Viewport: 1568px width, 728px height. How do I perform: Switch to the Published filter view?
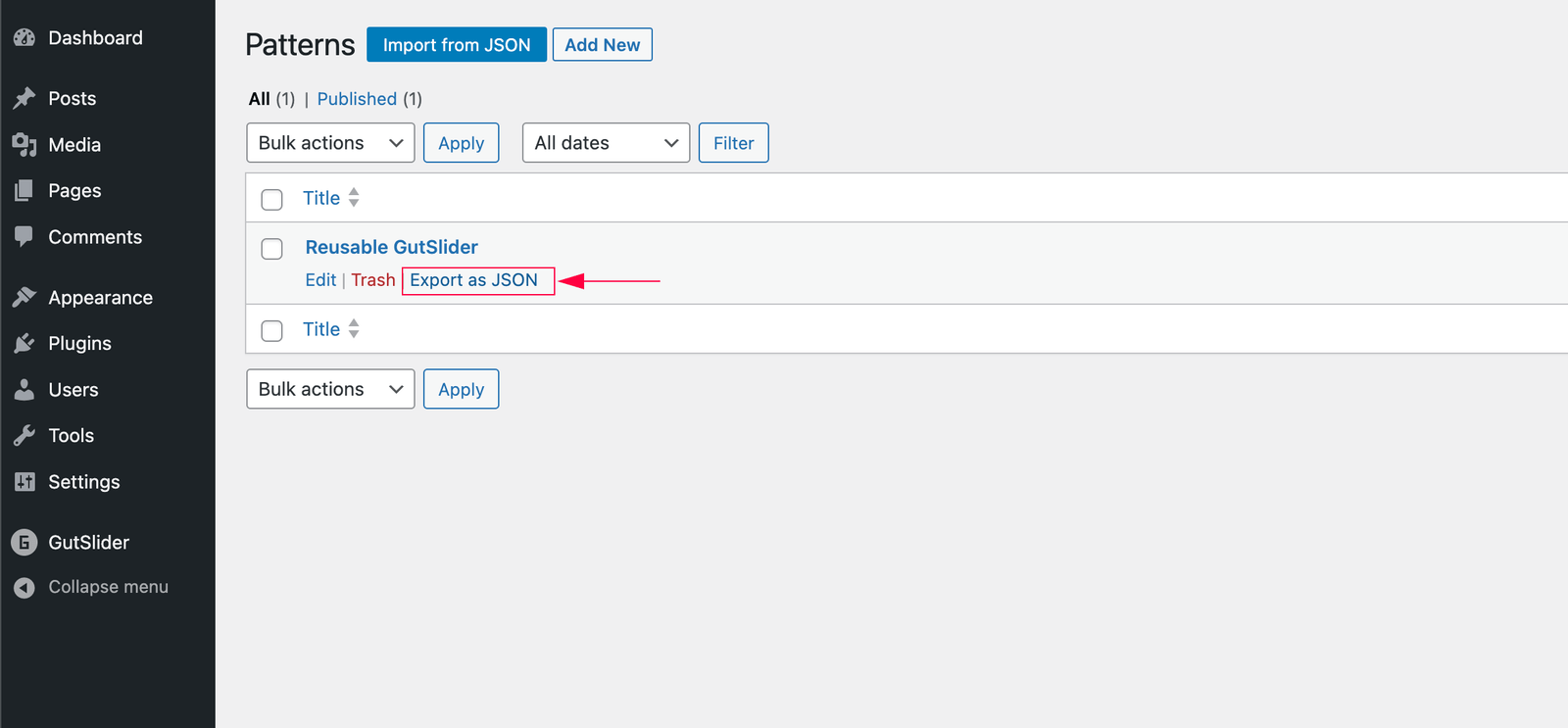(357, 99)
